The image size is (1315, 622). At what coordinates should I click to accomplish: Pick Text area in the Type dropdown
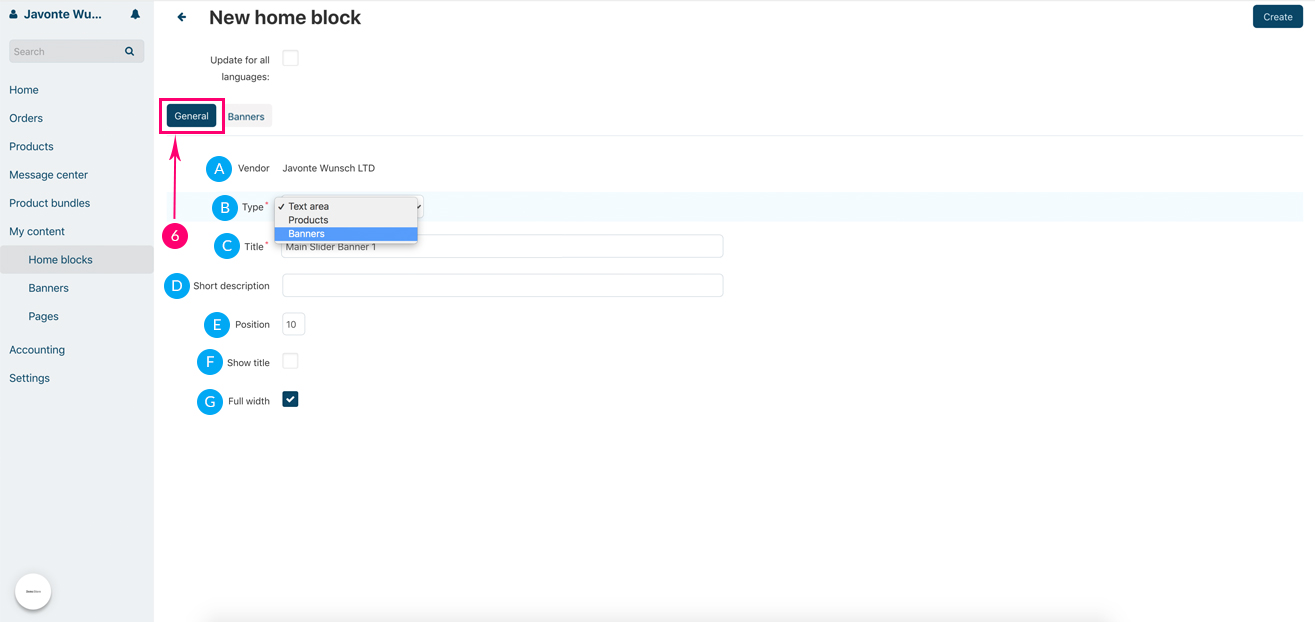(308, 206)
